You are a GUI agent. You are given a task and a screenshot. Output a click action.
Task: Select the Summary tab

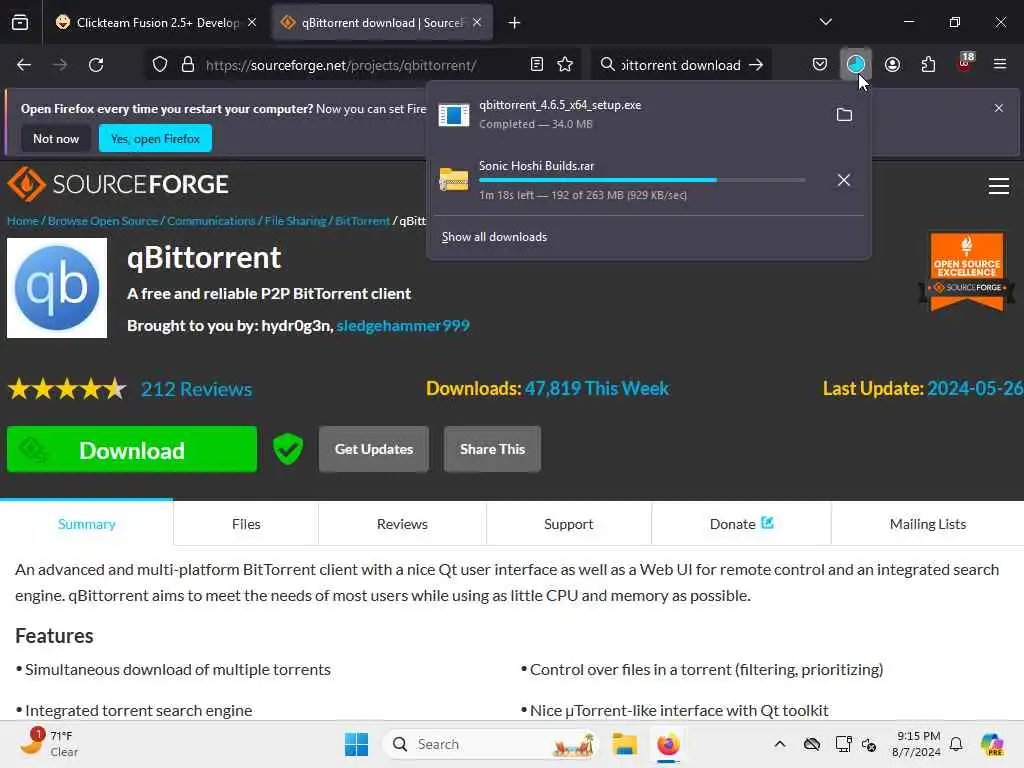coord(86,524)
